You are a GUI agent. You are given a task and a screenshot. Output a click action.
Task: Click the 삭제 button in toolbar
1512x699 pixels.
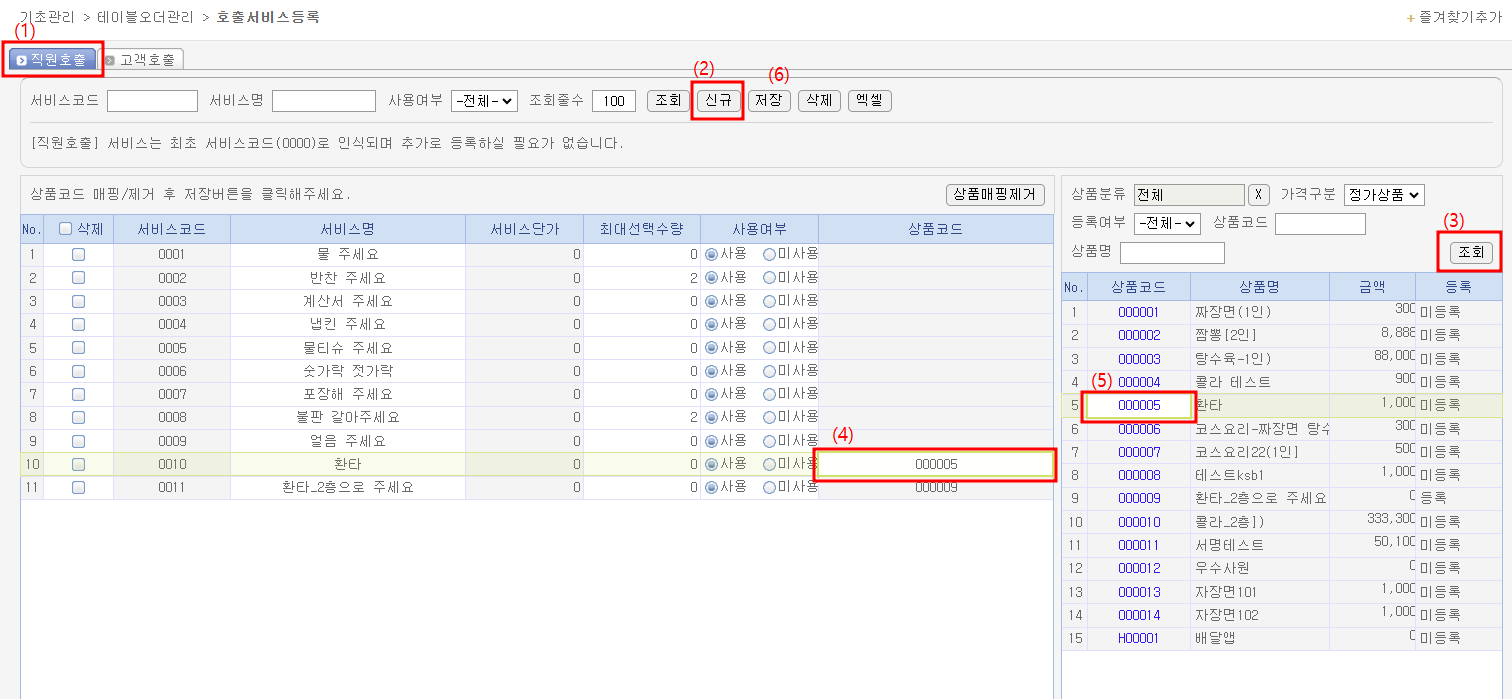(819, 100)
